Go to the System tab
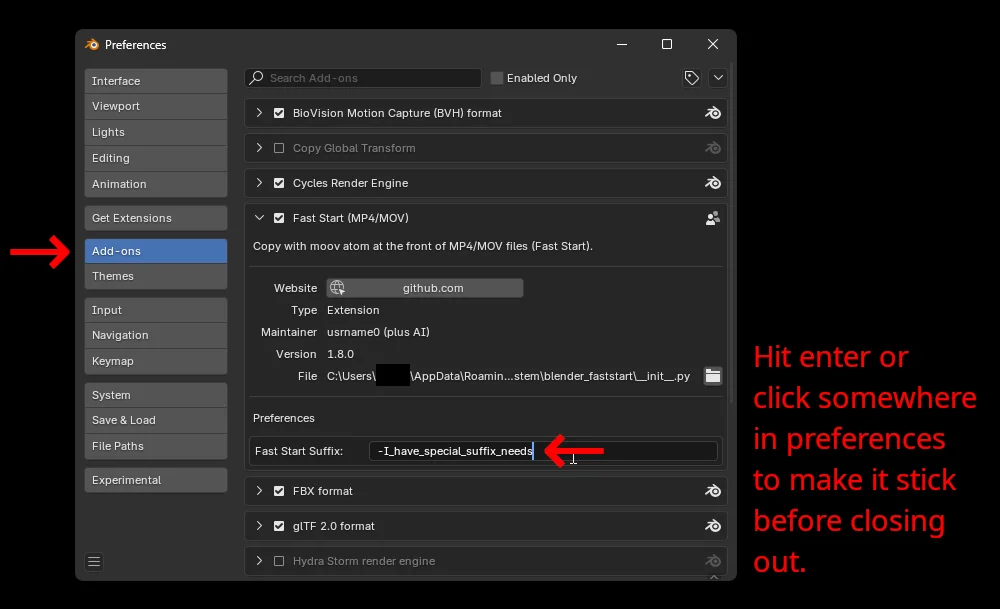Viewport: 1000px width, 609px height. [x=156, y=395]
